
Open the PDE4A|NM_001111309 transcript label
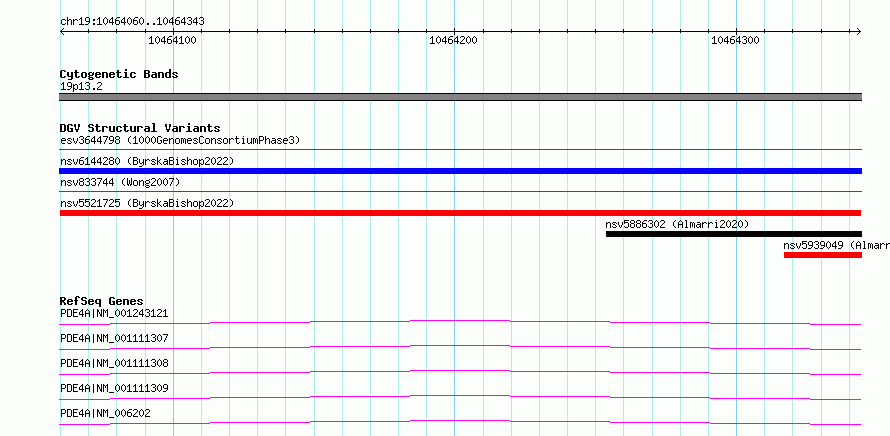(114, 388)
